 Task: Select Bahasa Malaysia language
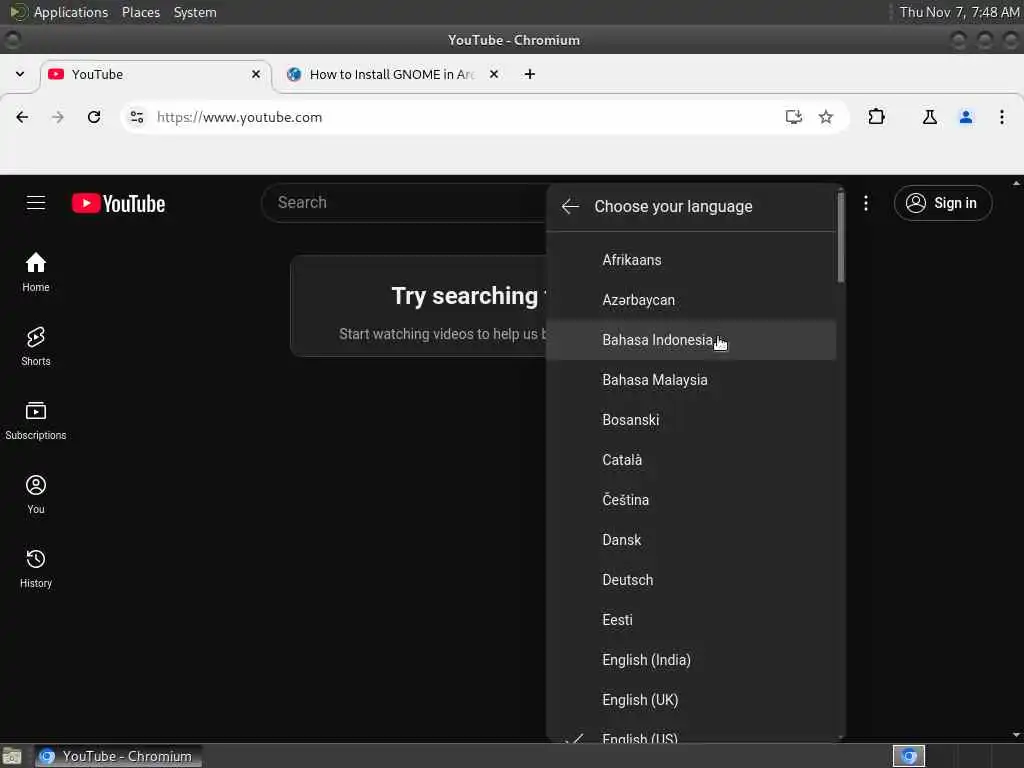pyautogui.click(x=692, y=379)
